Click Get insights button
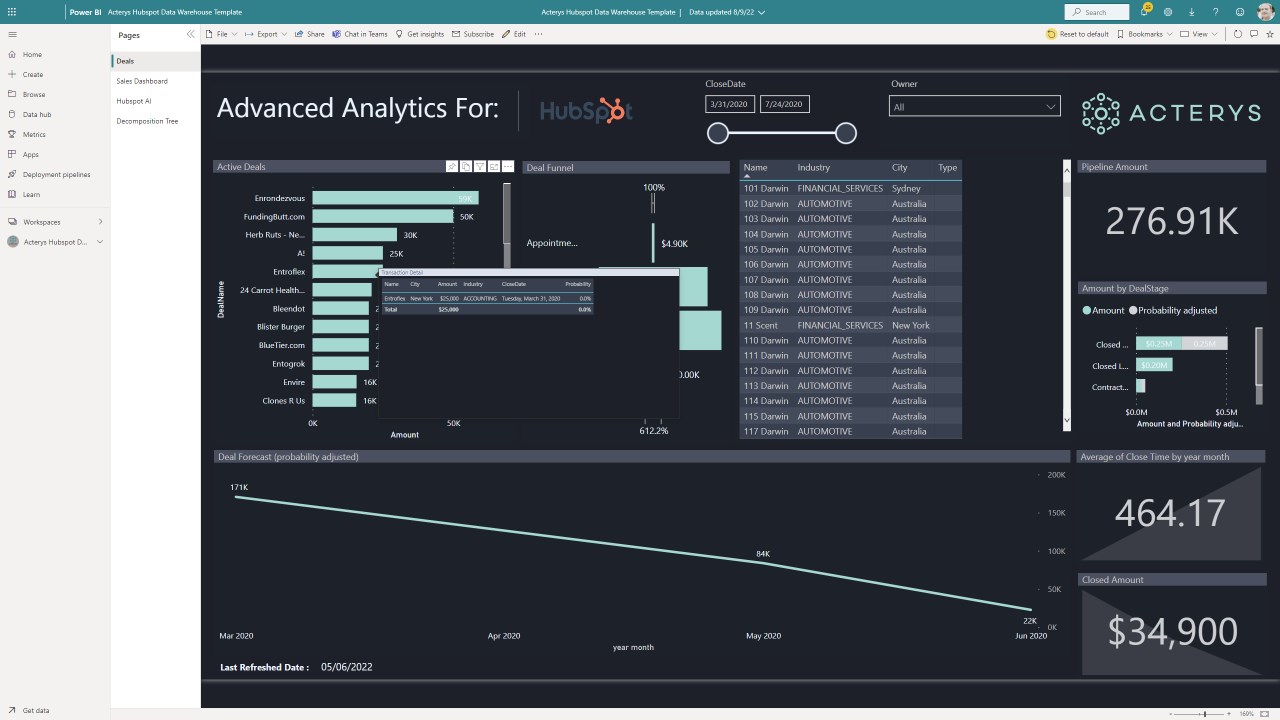The image size is (1280, 720). (x=420, y=34)
